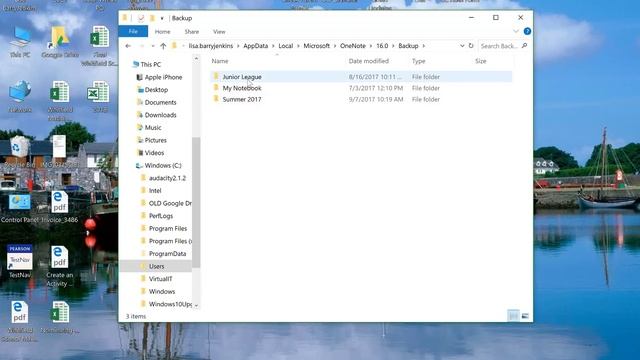Select Network desktop icon
Screen dimensions: 640x360
(x=20, y=97)
